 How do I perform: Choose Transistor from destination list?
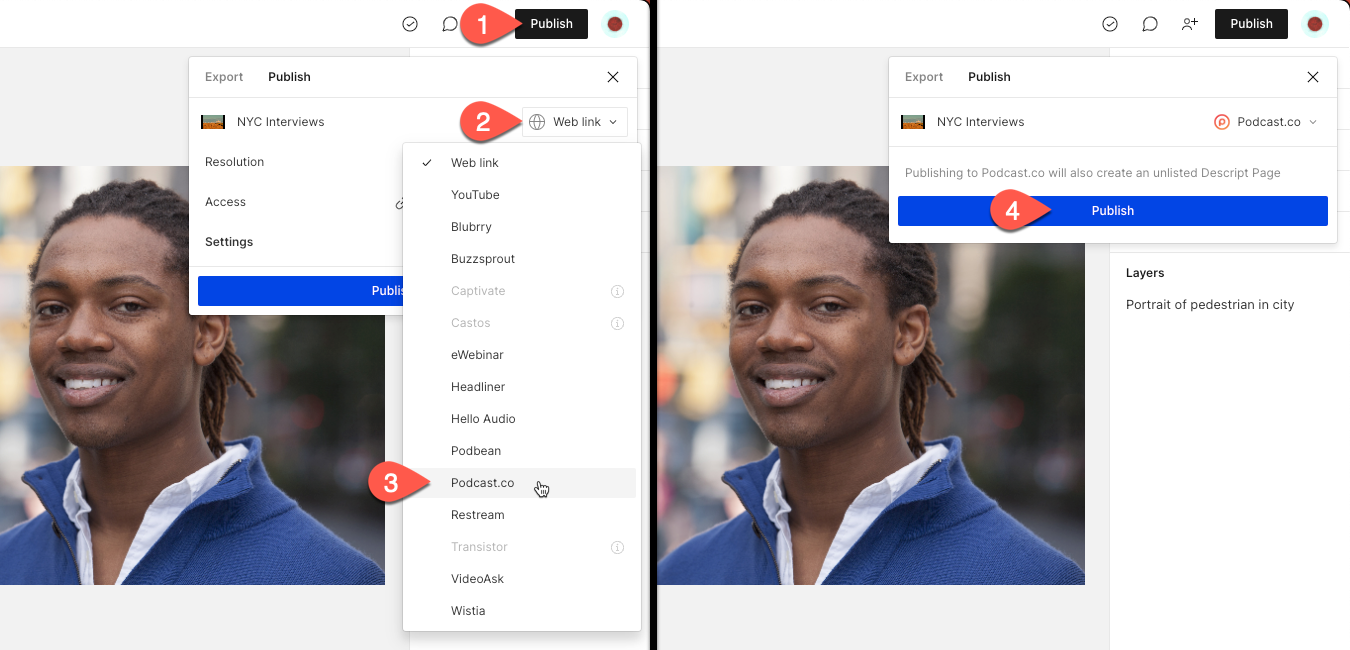click(521, 547)
